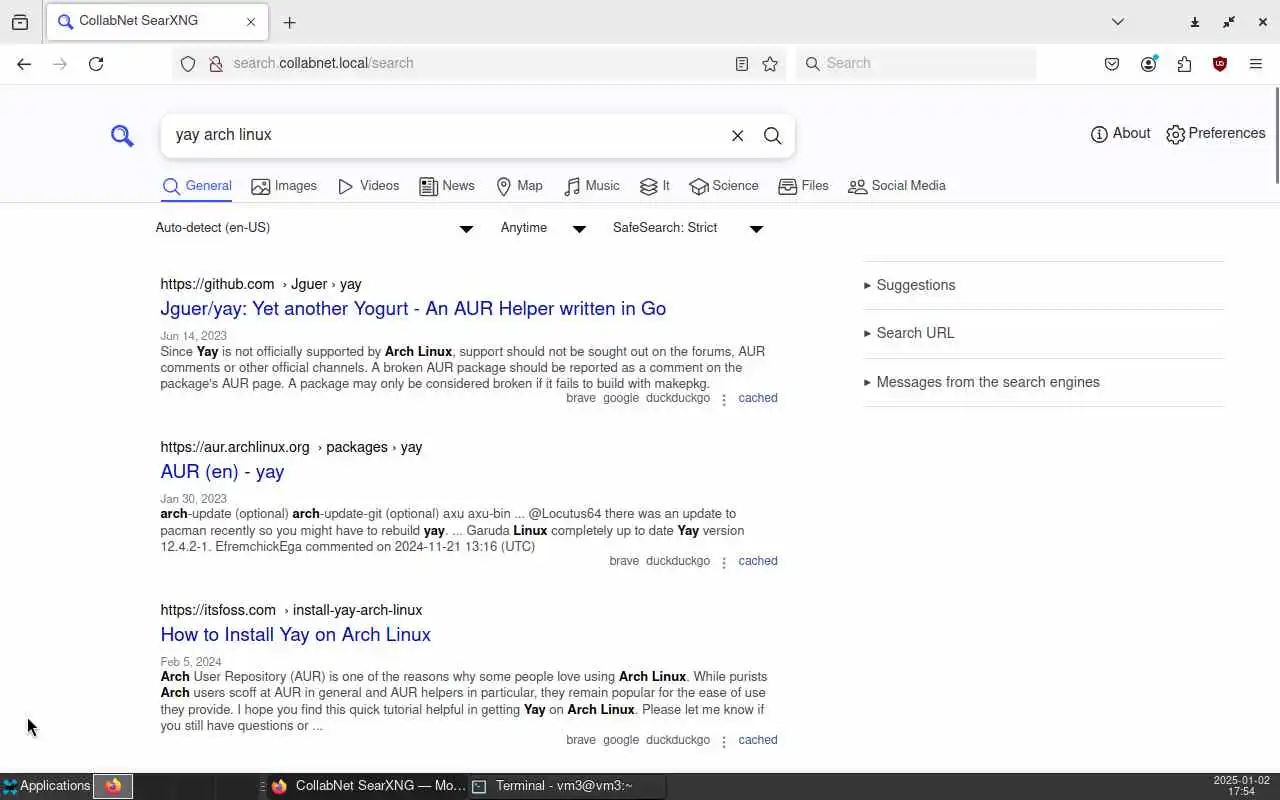
Task: Open a new browser tab
Action: [x=289, y=22]
